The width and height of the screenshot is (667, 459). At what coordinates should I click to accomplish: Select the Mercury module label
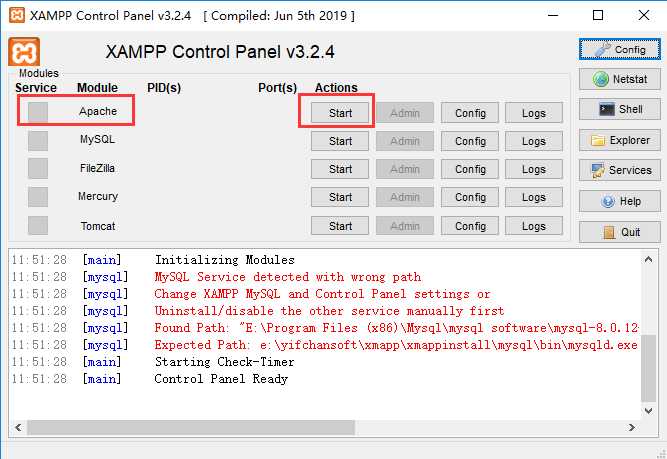click(x=98, y=197)
